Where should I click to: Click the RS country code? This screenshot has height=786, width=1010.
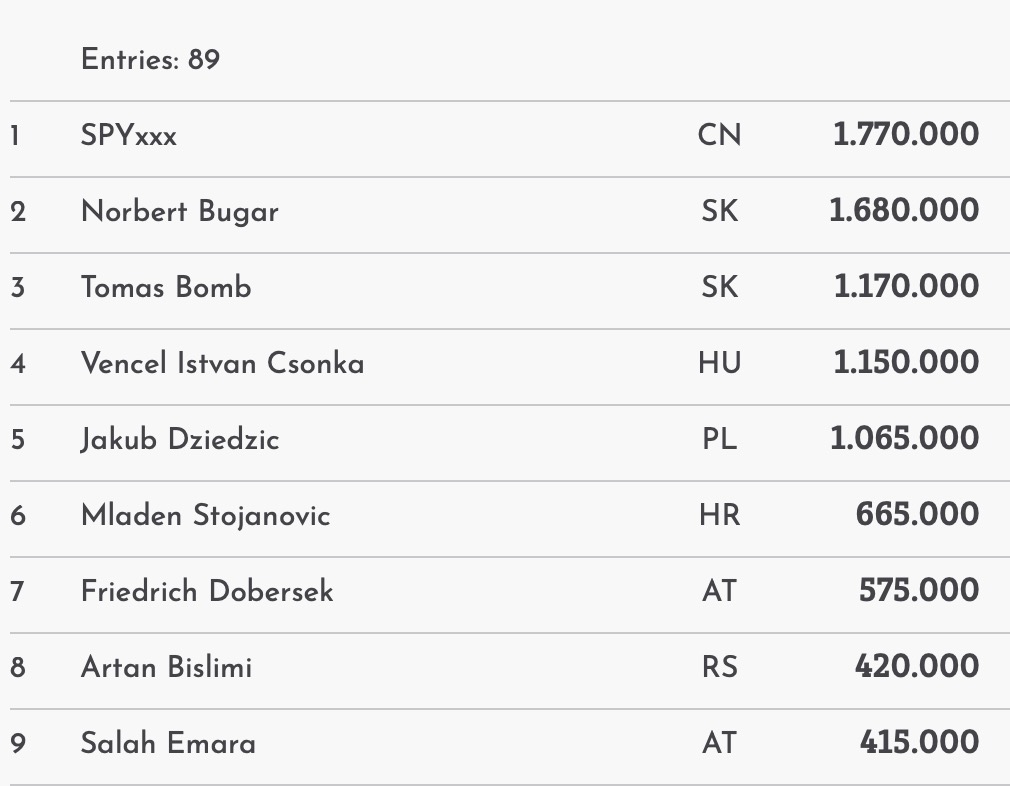pyautogui.click(x=719, y=667)
